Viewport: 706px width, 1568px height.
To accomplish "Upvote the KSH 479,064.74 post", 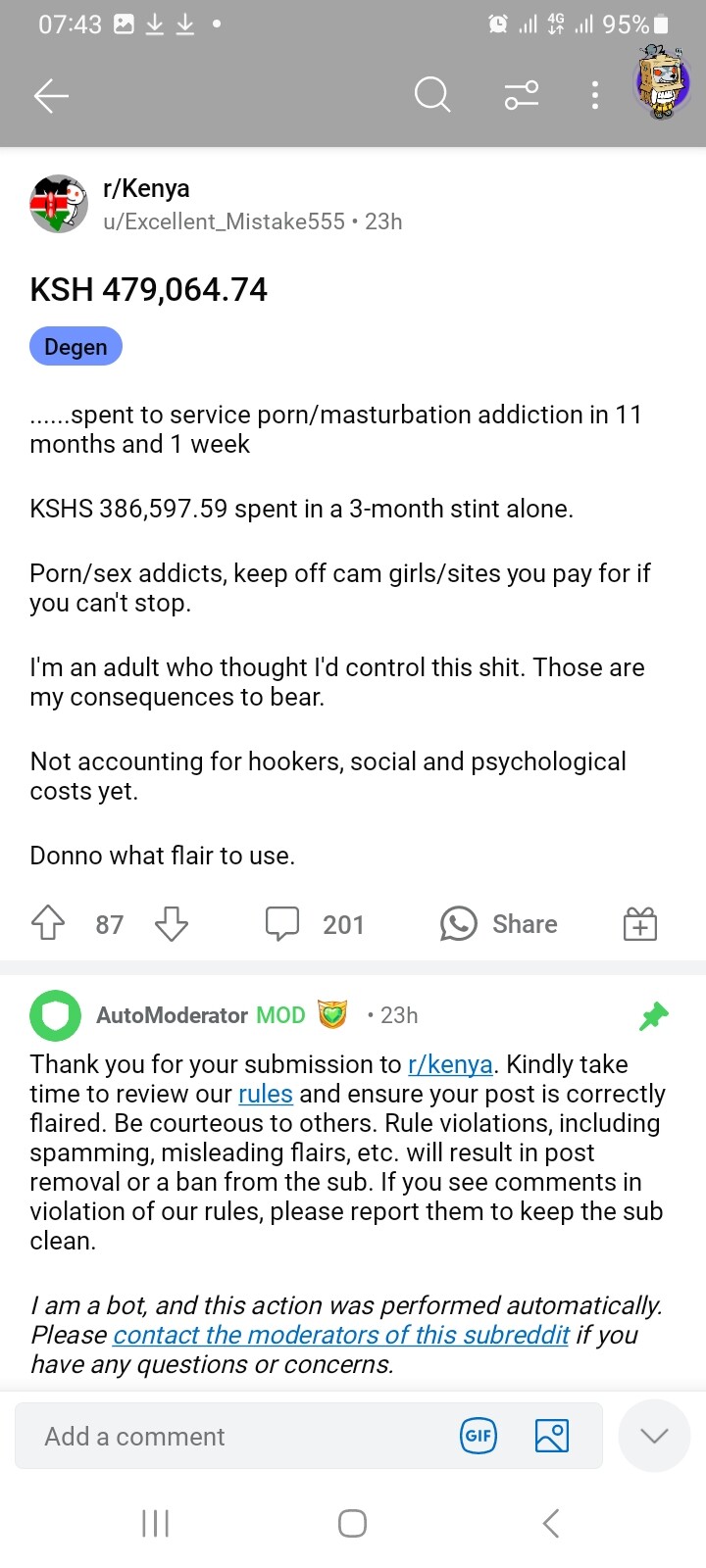I will [x=48, y=924].
